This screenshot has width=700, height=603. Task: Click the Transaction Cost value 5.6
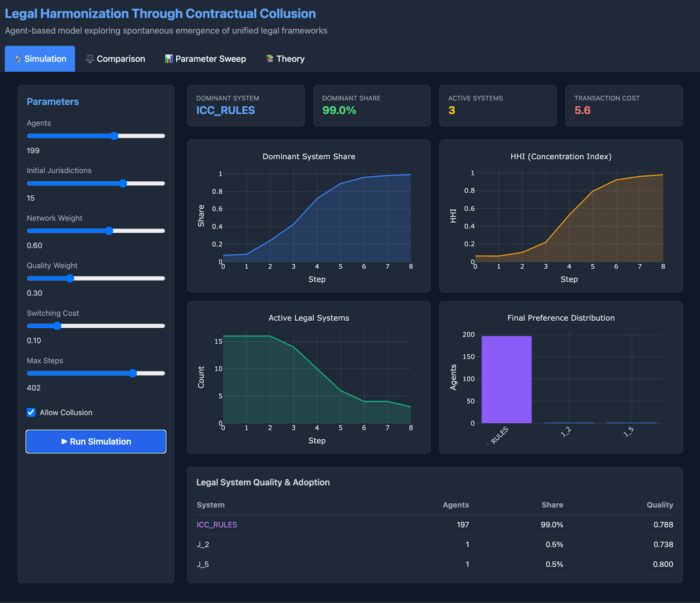[583, 110]
